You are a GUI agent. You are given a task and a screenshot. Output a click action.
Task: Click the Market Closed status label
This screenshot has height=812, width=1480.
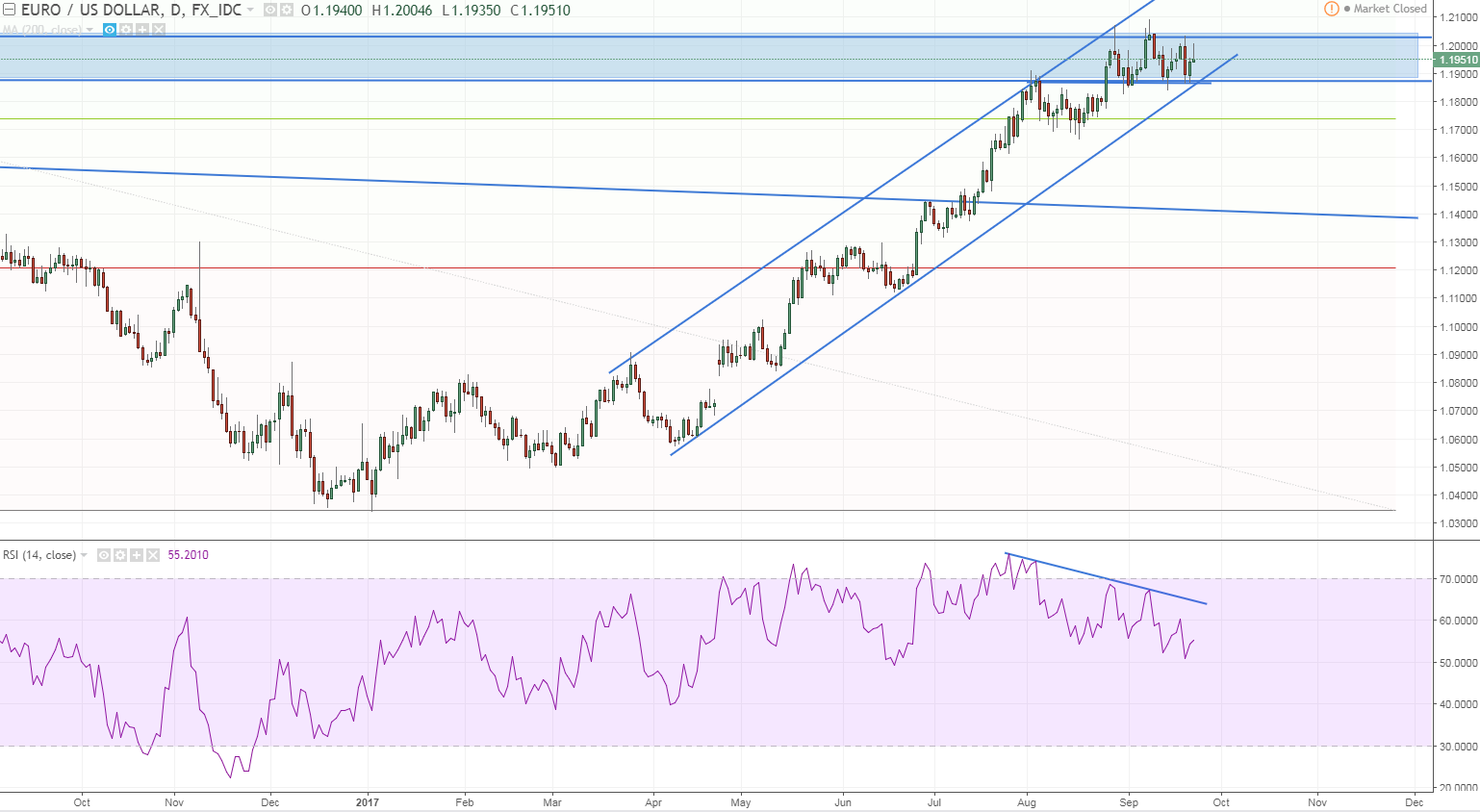(x=1390, y=9)
